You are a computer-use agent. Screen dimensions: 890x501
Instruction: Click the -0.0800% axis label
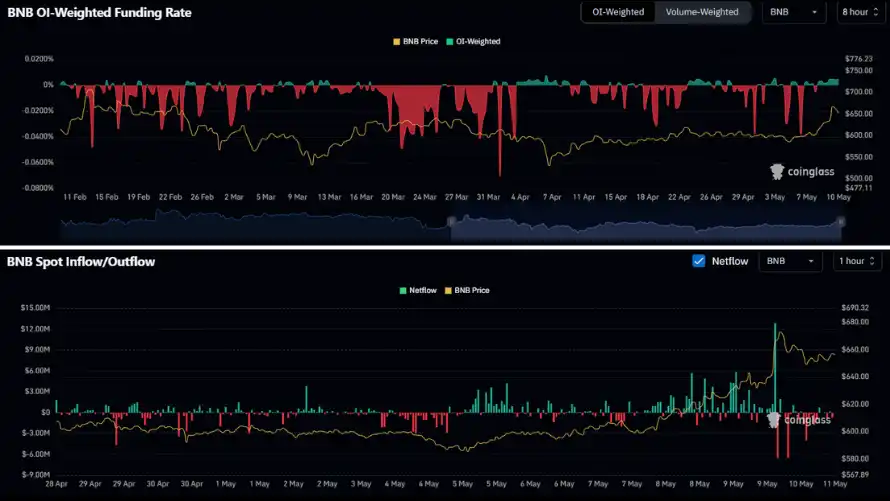coord(38,188)
